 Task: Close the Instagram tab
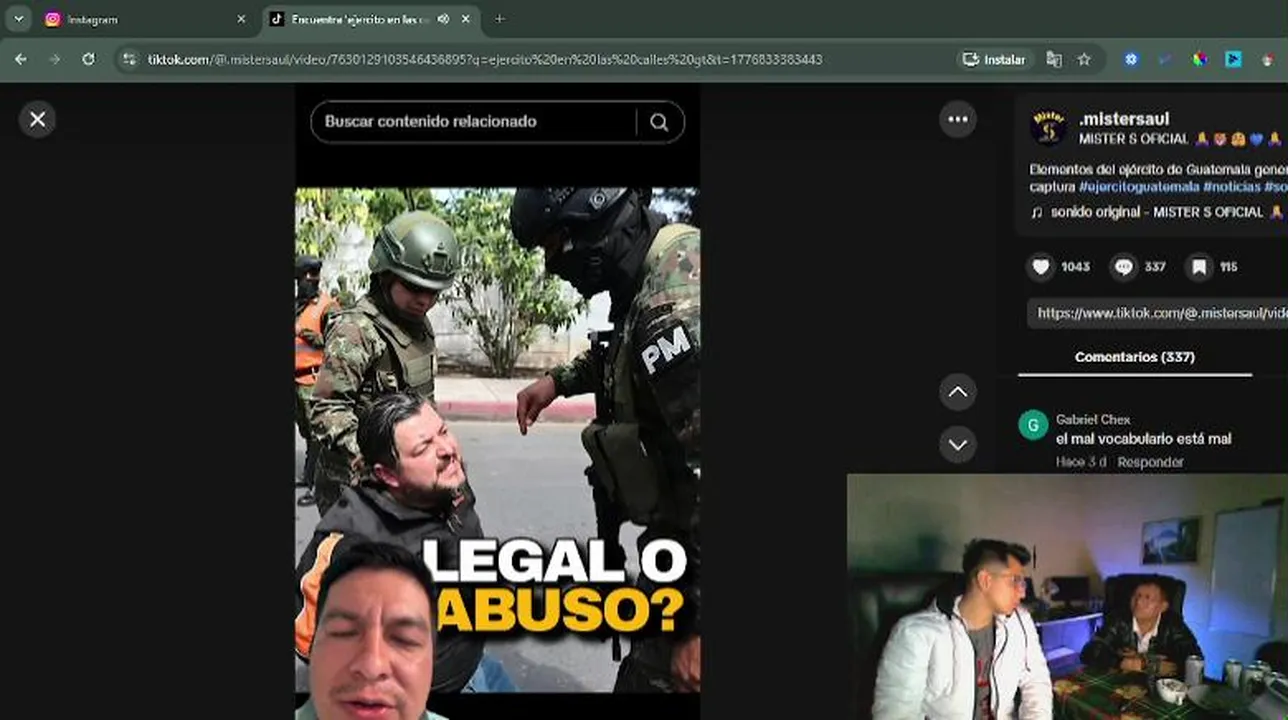[x=241, y=19]
